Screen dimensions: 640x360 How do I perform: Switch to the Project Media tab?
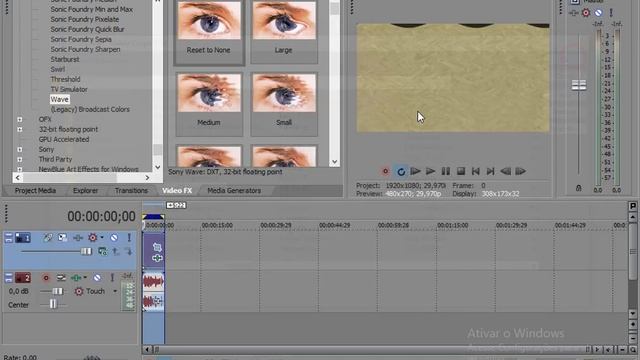[35, 191]
